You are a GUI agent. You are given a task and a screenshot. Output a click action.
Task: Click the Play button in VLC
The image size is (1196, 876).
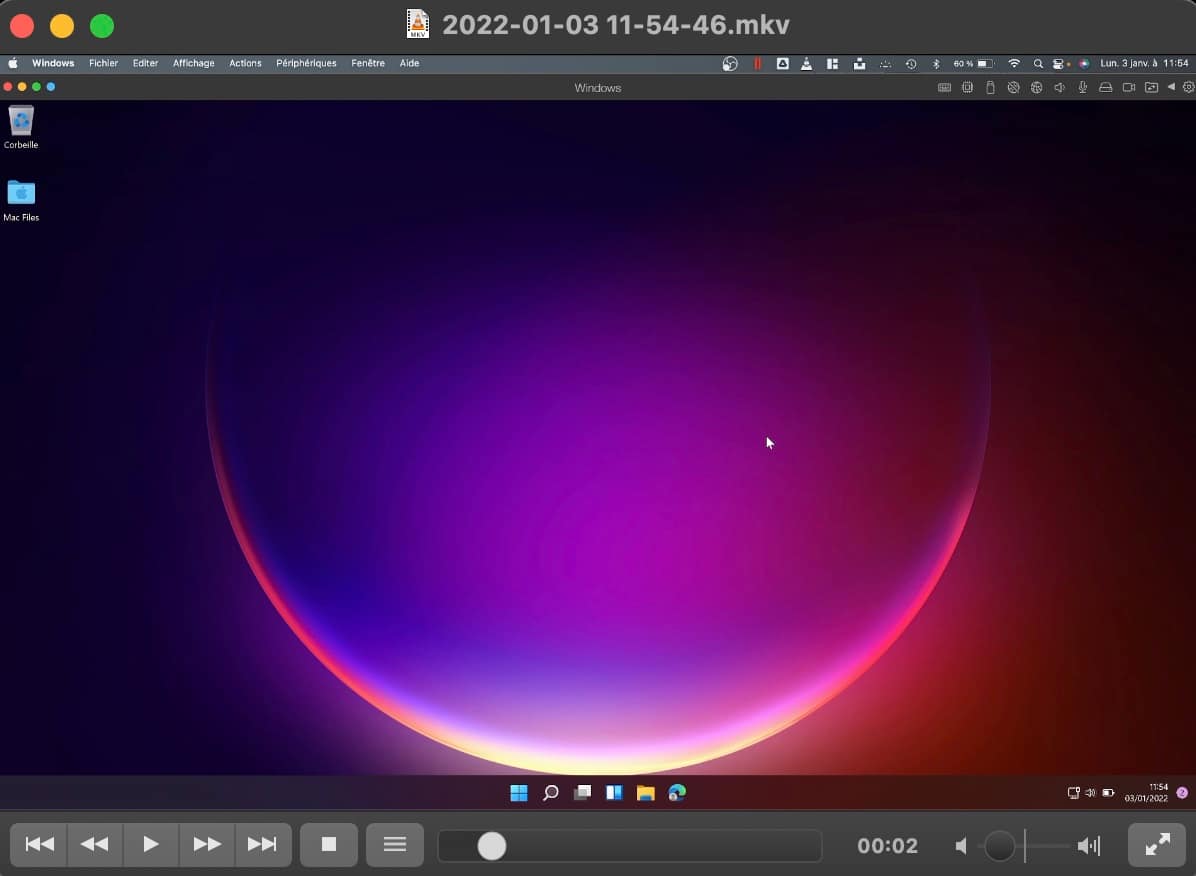(x=151, y=844)
